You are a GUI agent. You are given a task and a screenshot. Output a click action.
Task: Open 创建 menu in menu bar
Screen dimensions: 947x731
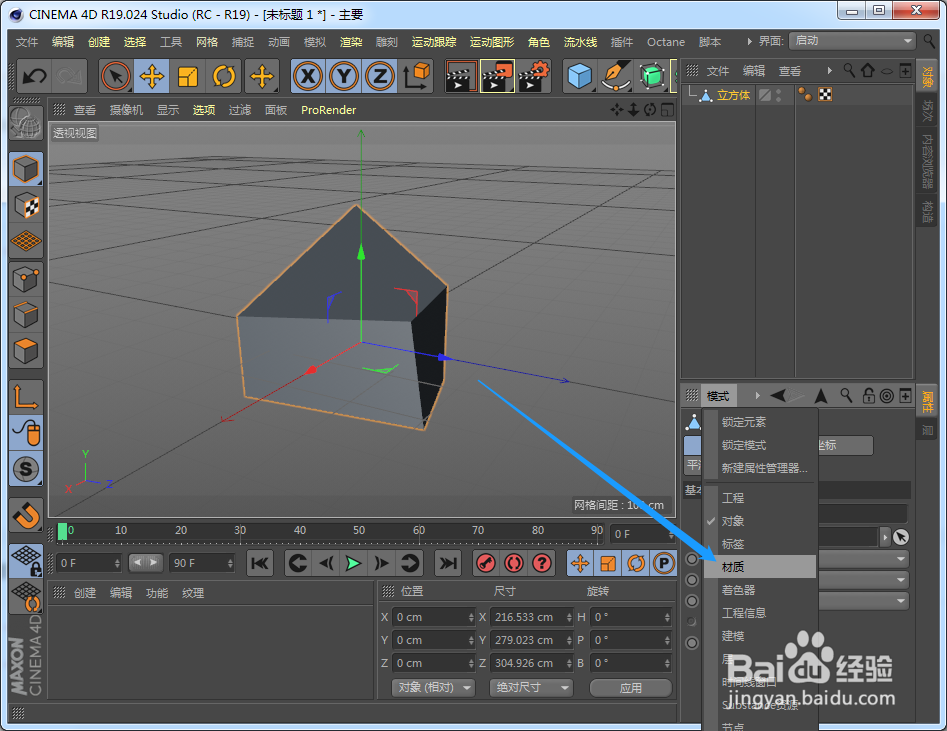(x=99, y=42)
